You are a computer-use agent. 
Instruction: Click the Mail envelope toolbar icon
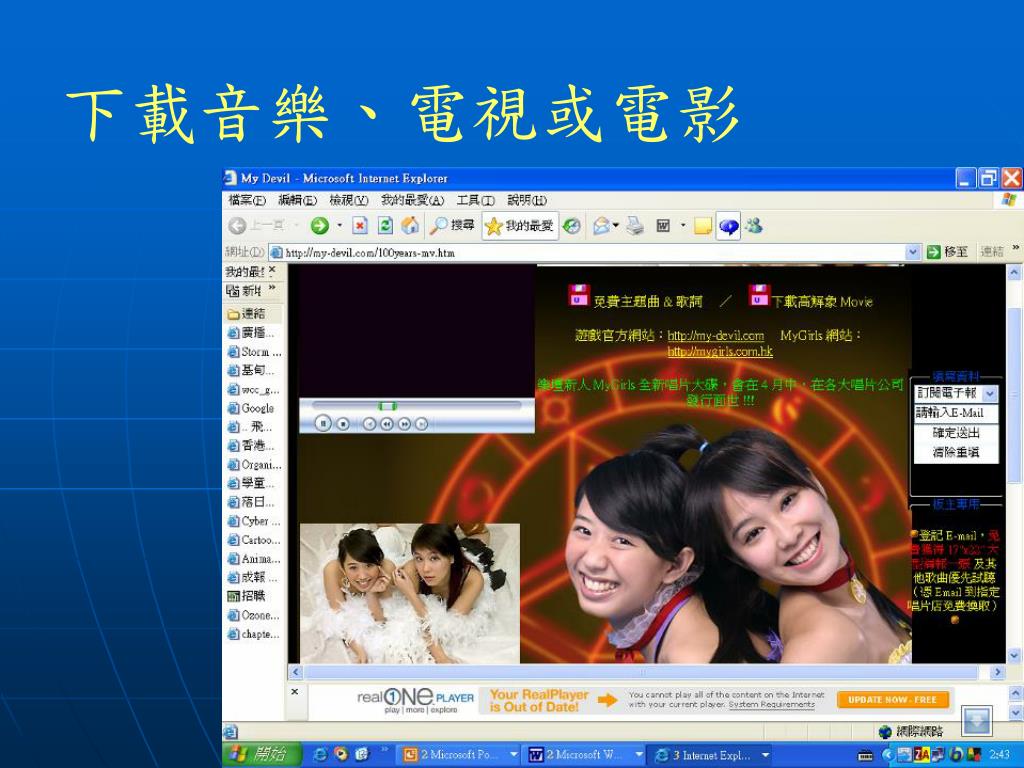coord(601,226)
